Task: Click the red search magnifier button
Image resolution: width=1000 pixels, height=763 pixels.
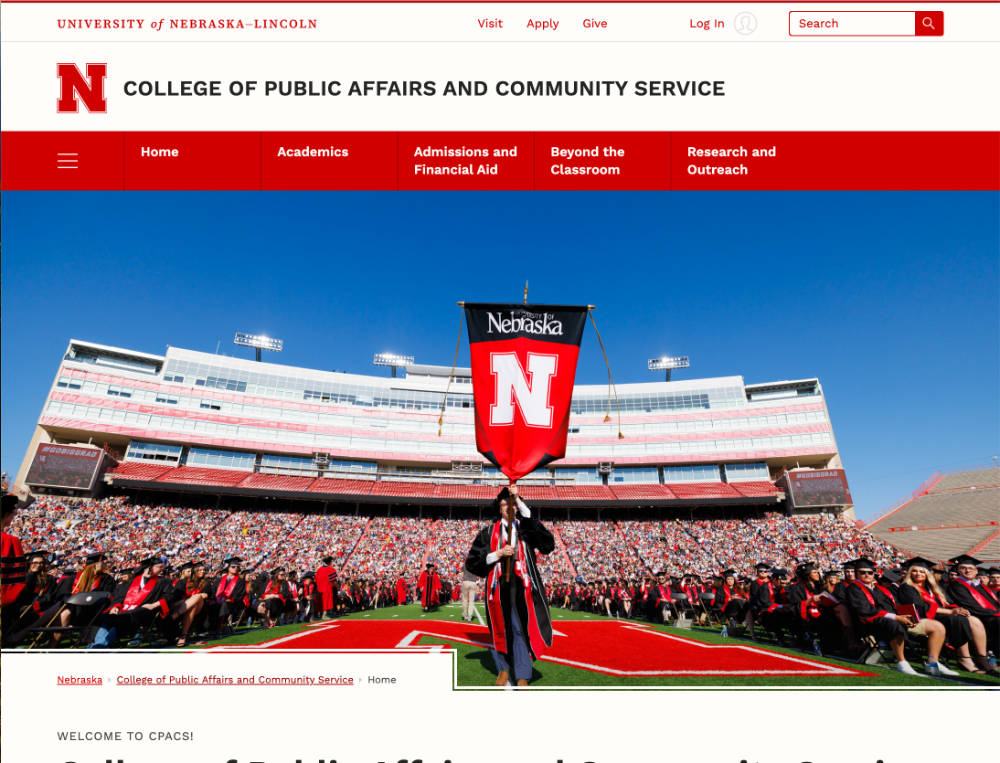Action: click(929, 24)
